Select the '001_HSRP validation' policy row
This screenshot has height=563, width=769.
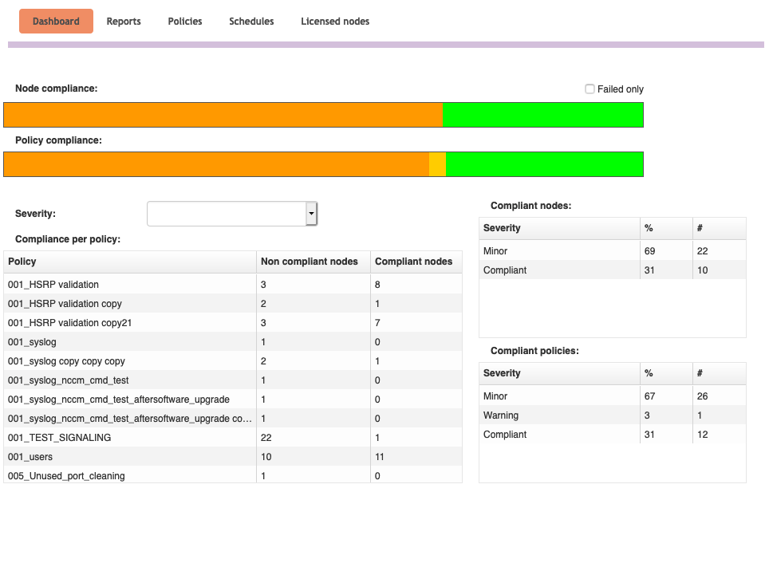233,284
